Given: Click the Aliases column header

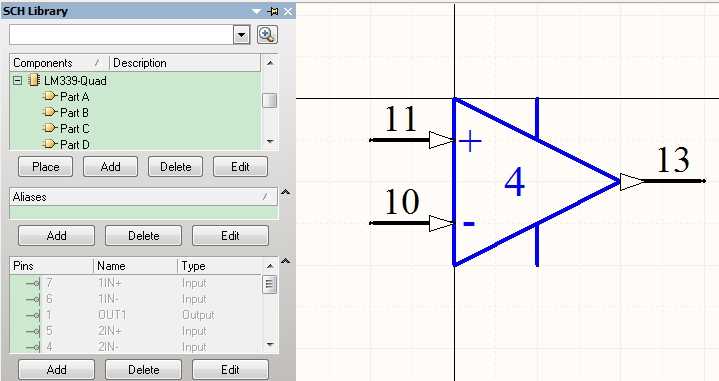Looking at the screenshot, I should 143,197.
